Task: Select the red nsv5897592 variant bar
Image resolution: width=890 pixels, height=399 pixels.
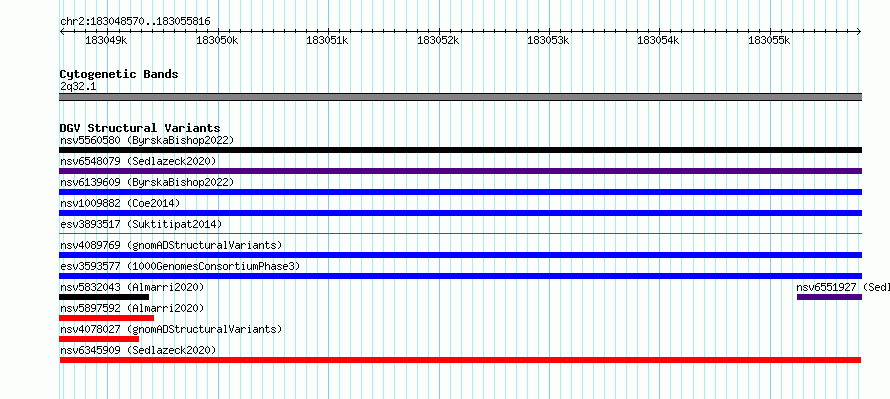Action: pyautogui.click(x=106, y=318)
